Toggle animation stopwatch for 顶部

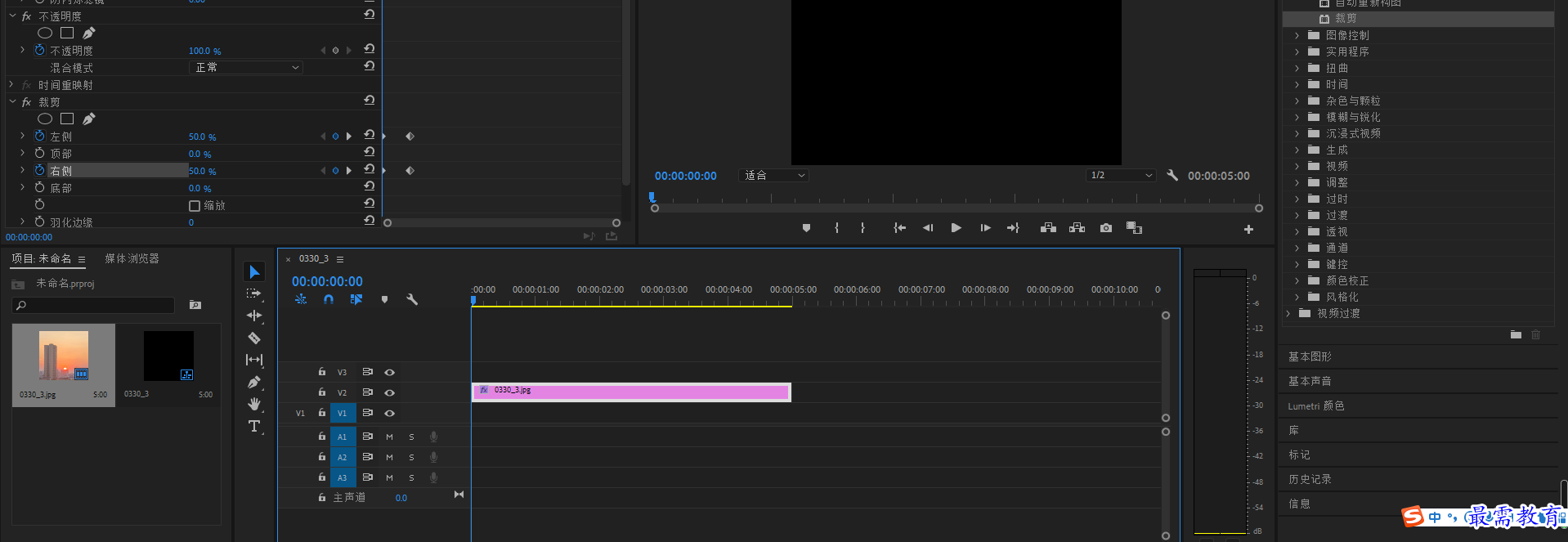click(39, 153)
